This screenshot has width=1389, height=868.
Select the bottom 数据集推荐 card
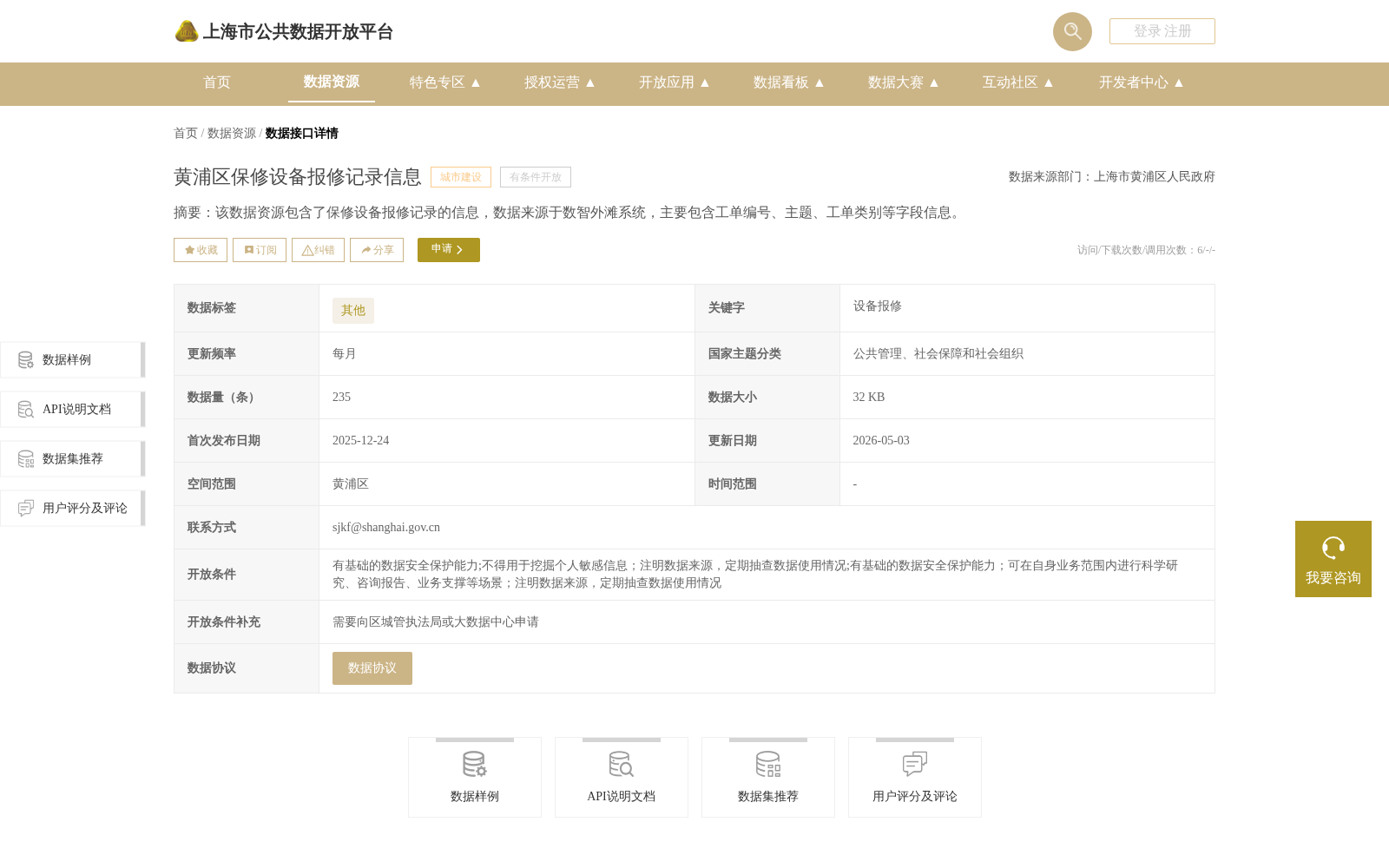coord(768,778)
